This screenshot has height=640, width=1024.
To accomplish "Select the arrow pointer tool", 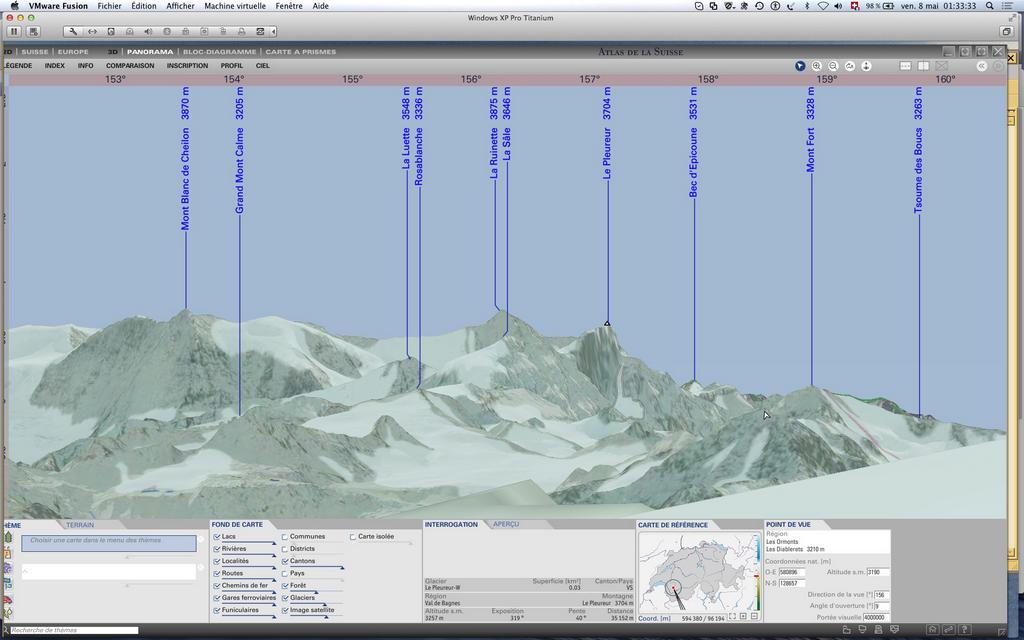I will (800, 66).
